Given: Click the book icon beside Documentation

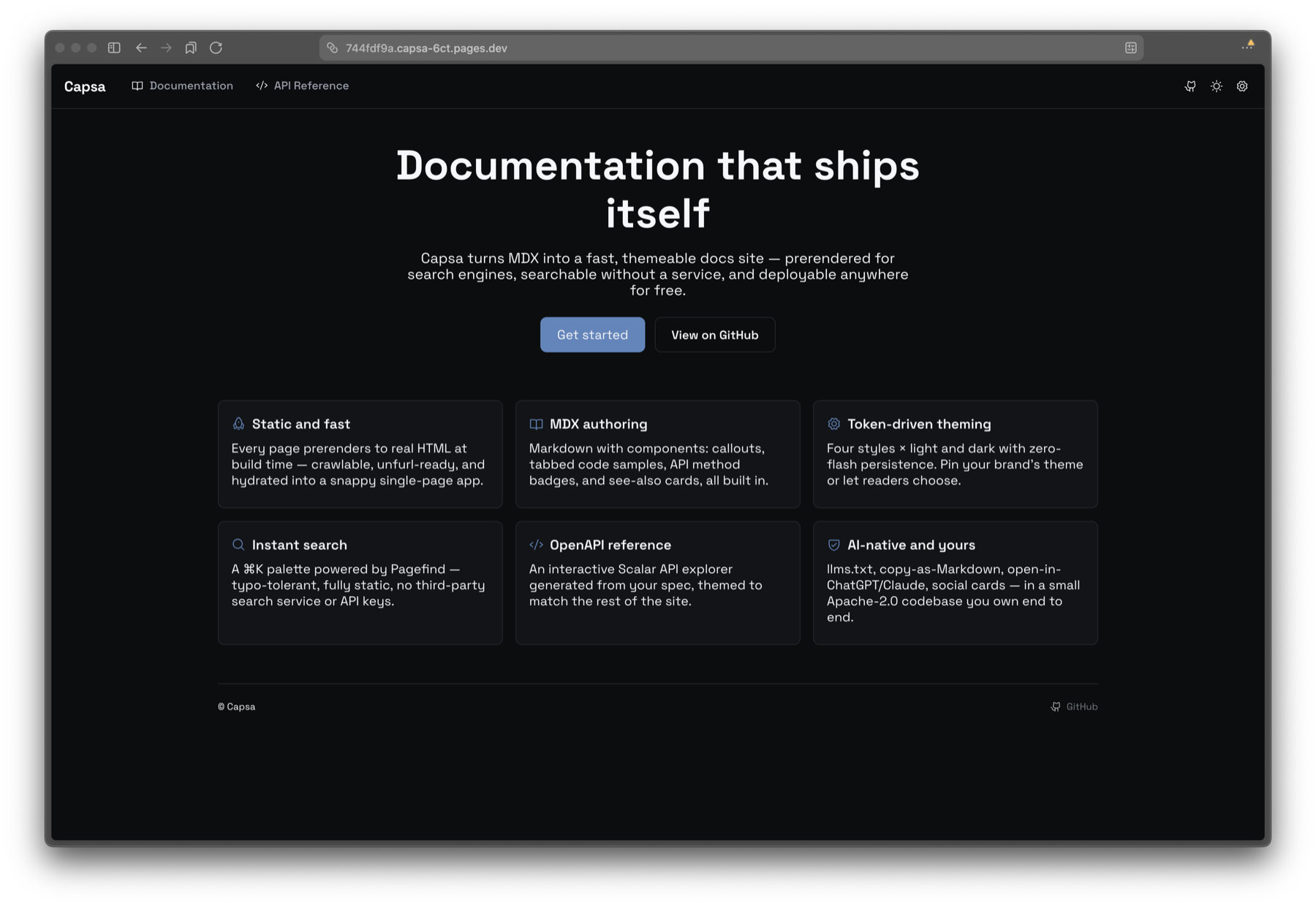Looking at the screenshot, I should pyautogui.click(x=137, y=86).
